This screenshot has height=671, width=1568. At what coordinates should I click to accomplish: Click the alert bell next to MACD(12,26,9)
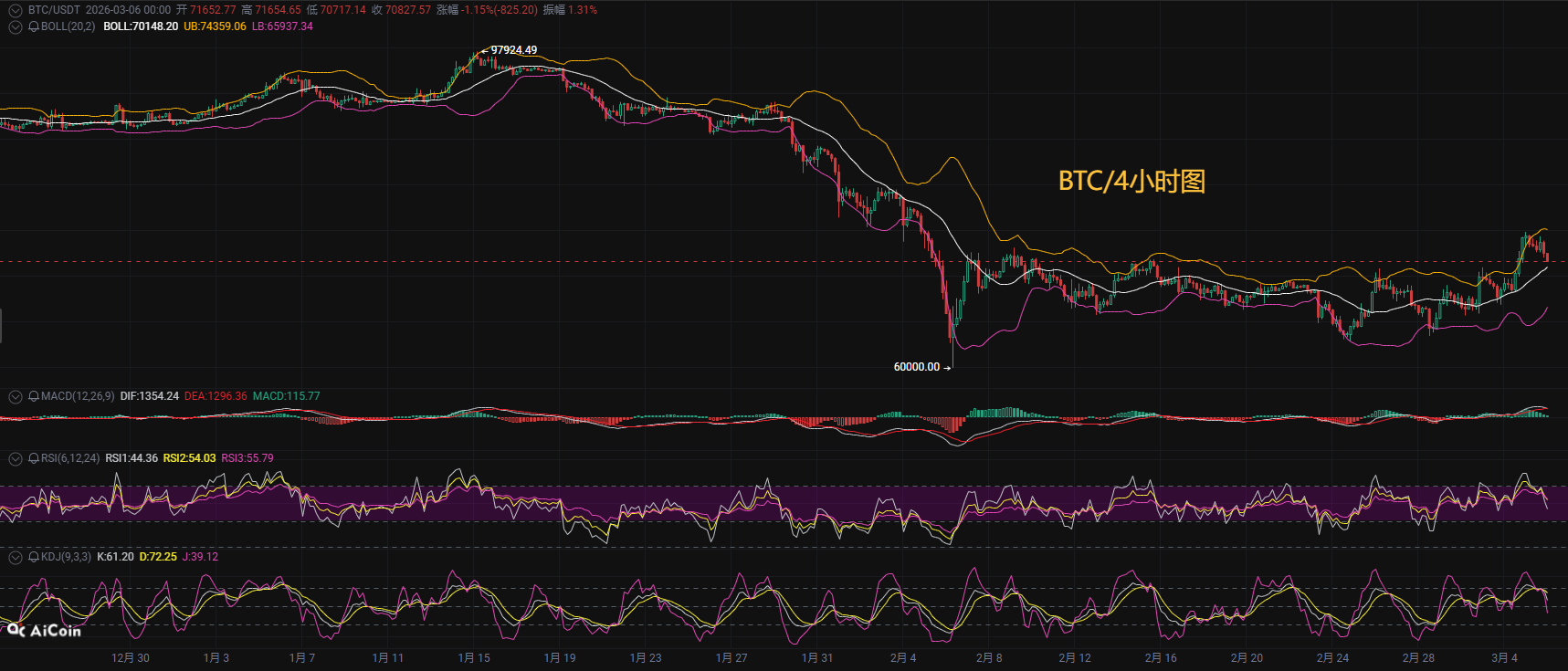[34, 396]
